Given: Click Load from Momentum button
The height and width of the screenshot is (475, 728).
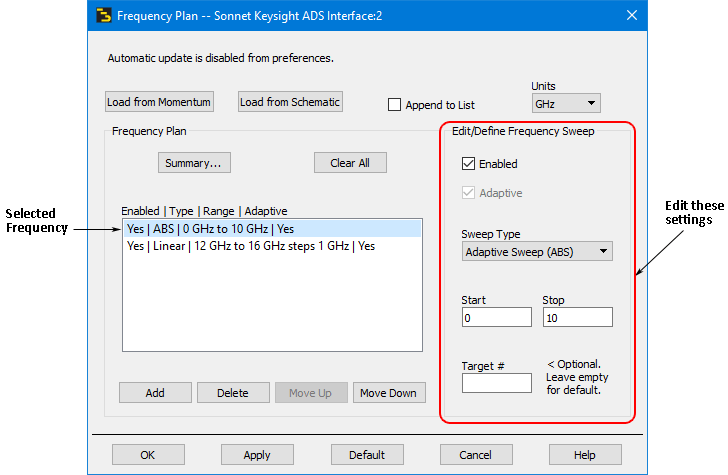Looking at the screenshot, I should (x=159, y=102).
